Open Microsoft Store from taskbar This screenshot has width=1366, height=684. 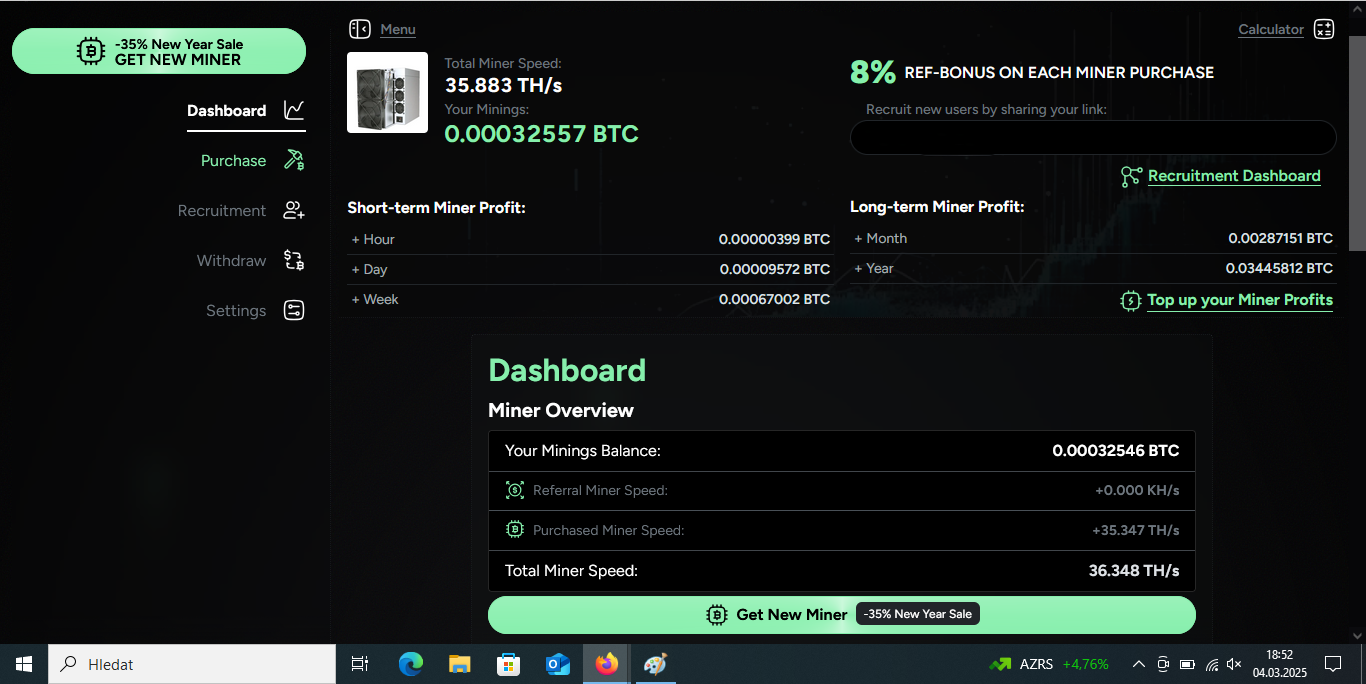point(508,664)
